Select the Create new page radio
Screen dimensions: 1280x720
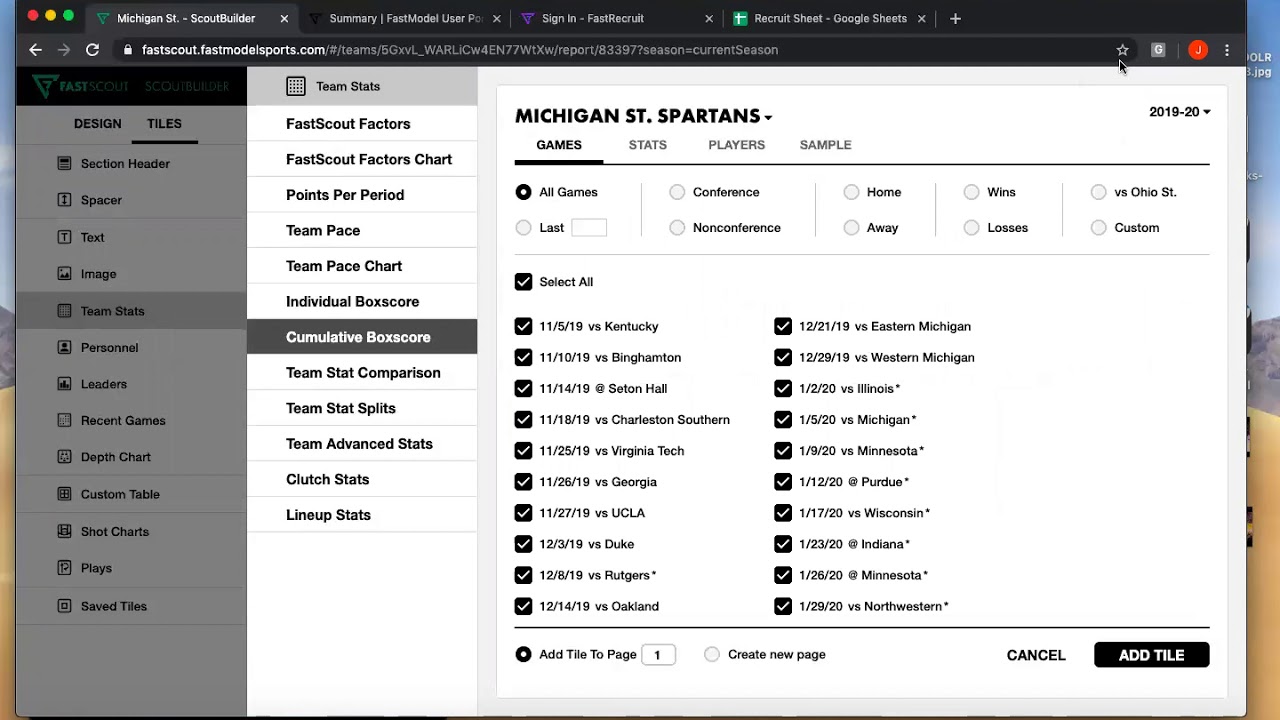click(711, 654)
